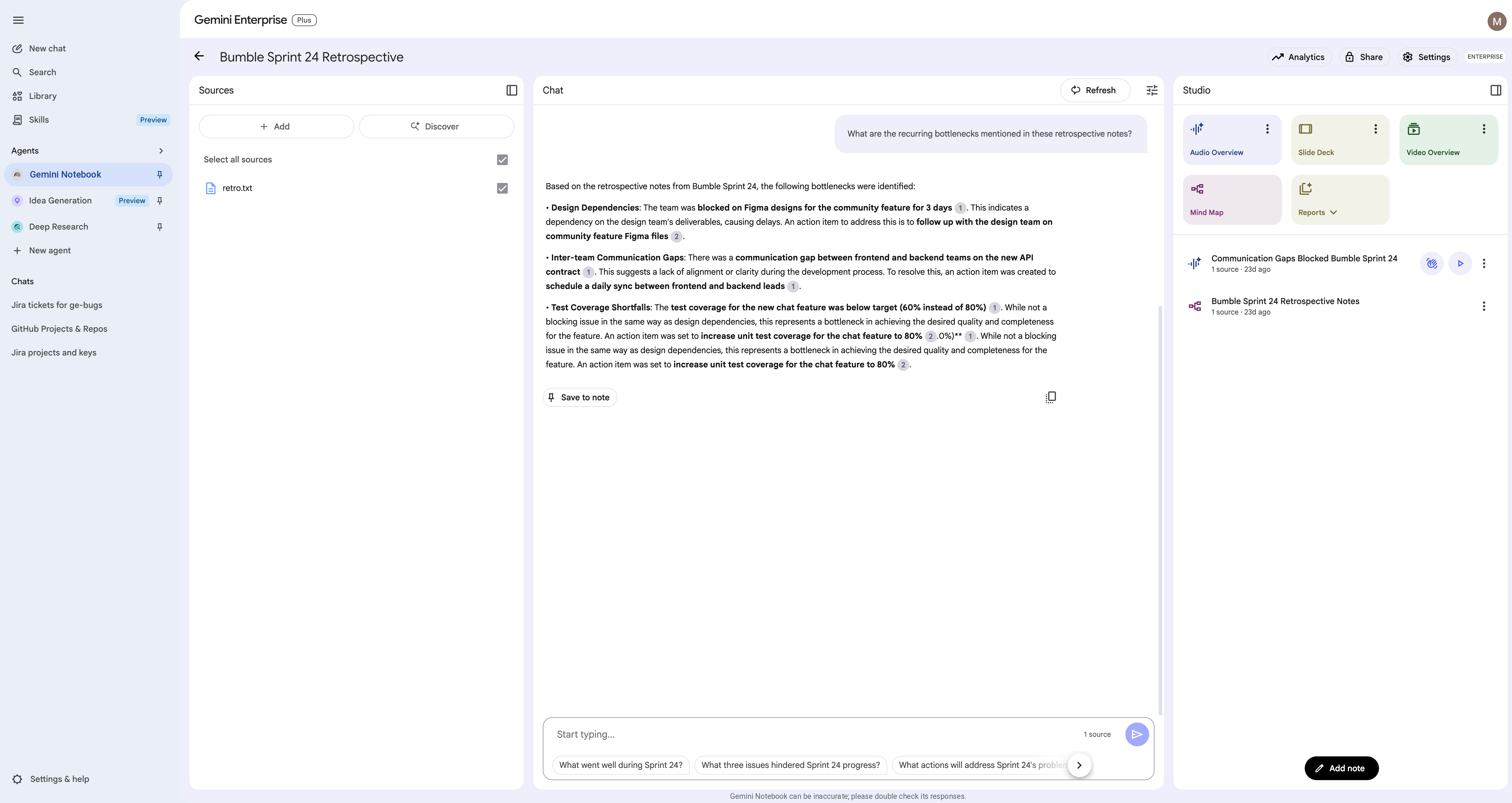Show more suggested questions with the arrow
This screenshot has width=1512, height=803.
coord(1079,765)
